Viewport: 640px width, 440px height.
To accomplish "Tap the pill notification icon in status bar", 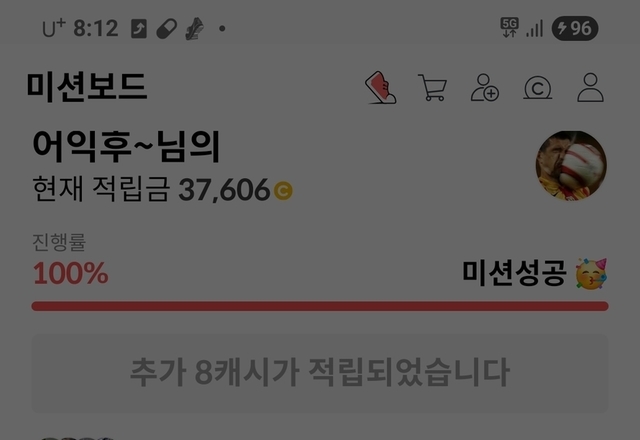I will 167,29.
